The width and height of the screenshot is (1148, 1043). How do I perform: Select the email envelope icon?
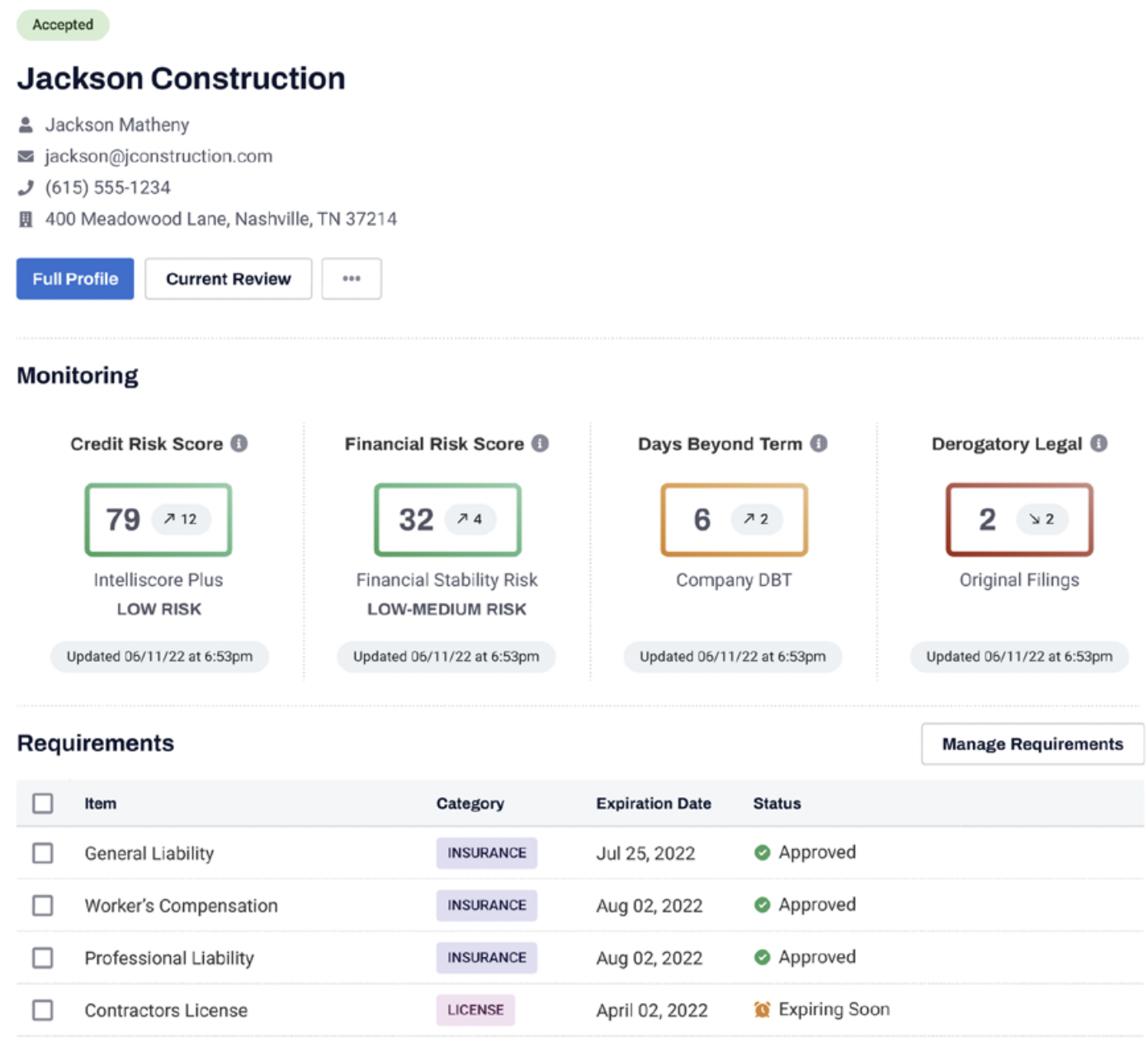click(26, 156)
